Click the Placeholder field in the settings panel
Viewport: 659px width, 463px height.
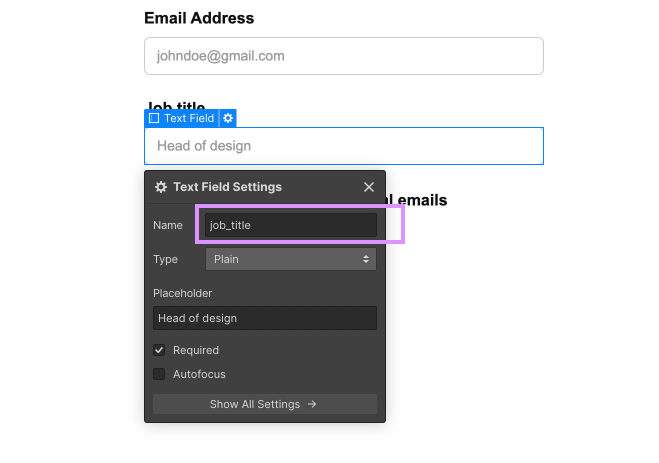[x=265, y=318]
